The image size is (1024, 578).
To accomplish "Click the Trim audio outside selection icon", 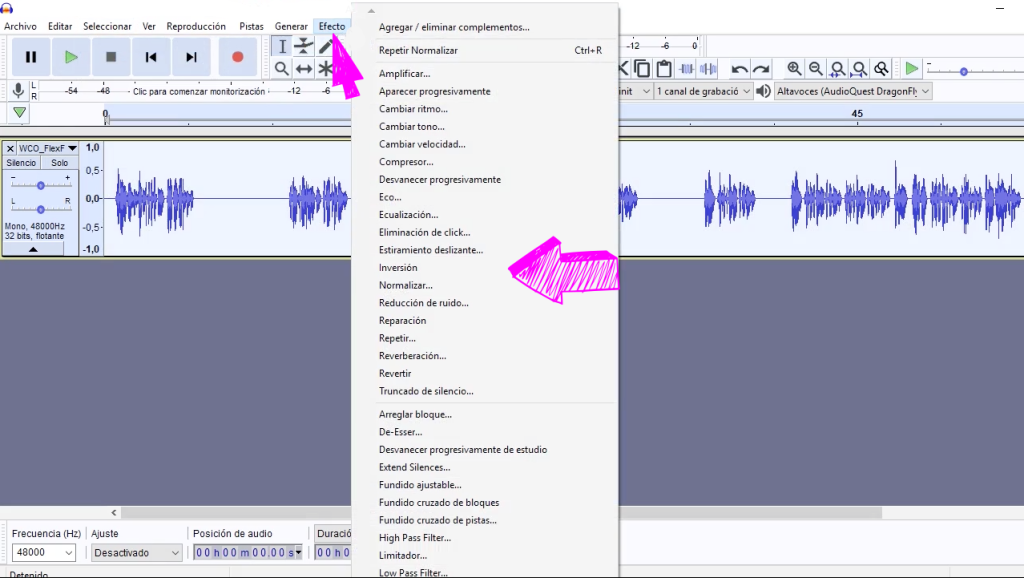I will pyautogui.click(x=686, y=69).
